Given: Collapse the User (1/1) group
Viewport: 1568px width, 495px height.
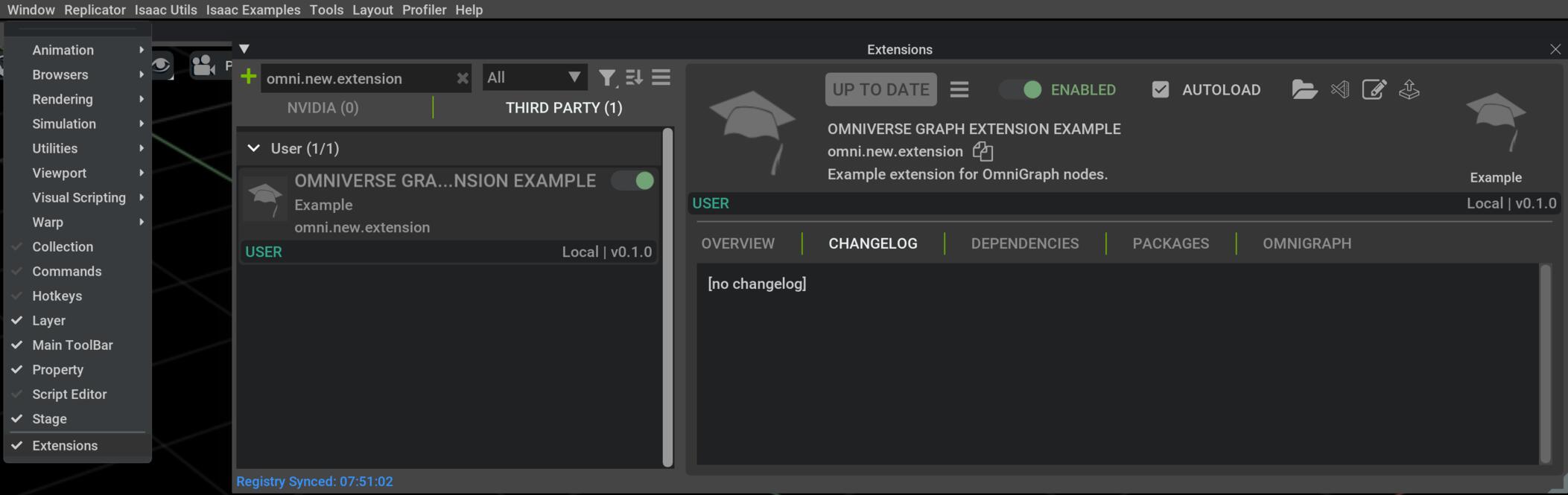Looking at the screenshot, I should (x=254, y=148).
